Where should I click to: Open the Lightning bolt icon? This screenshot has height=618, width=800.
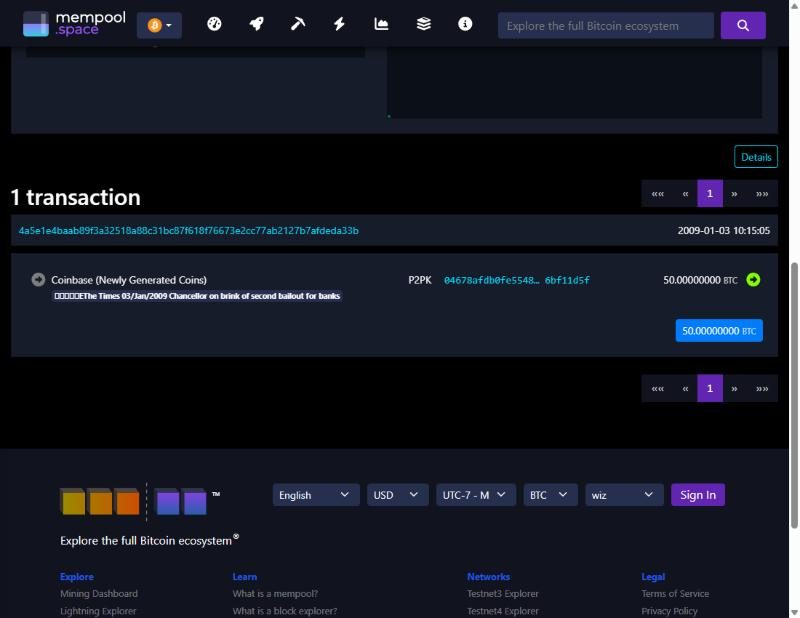[339, 24]
